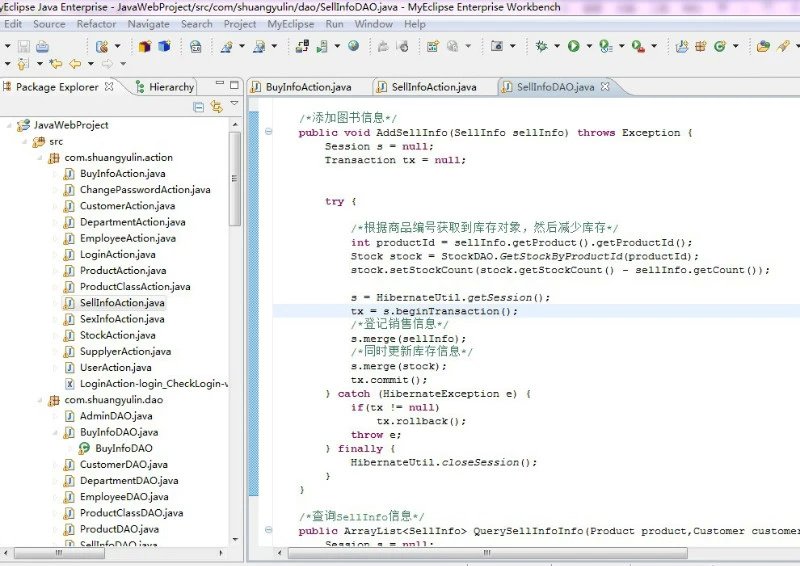
Task: Switch to the Hierarchy tab
Action: coord(165,87)
